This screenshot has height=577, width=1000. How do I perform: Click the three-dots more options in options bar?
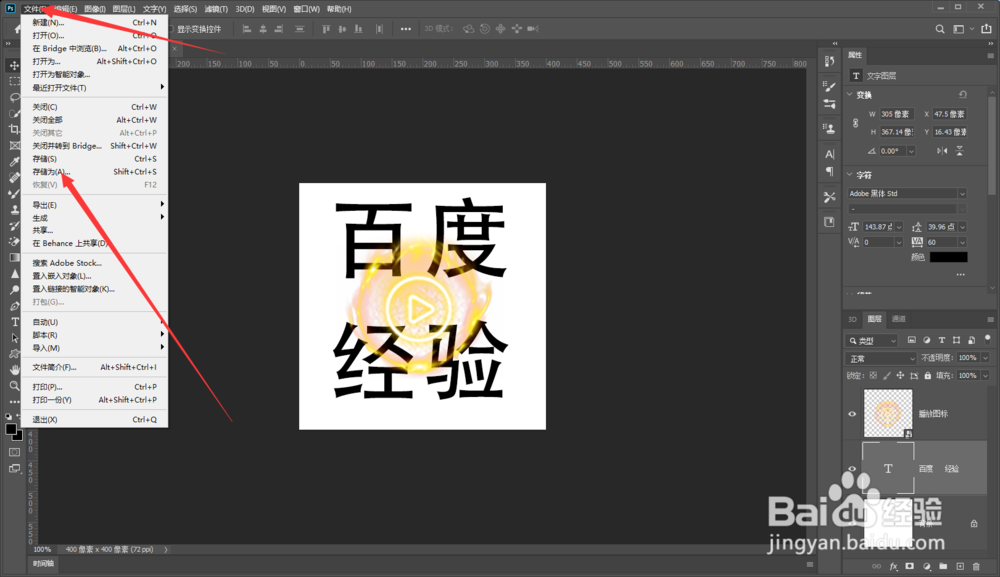(x=406, y=29)
